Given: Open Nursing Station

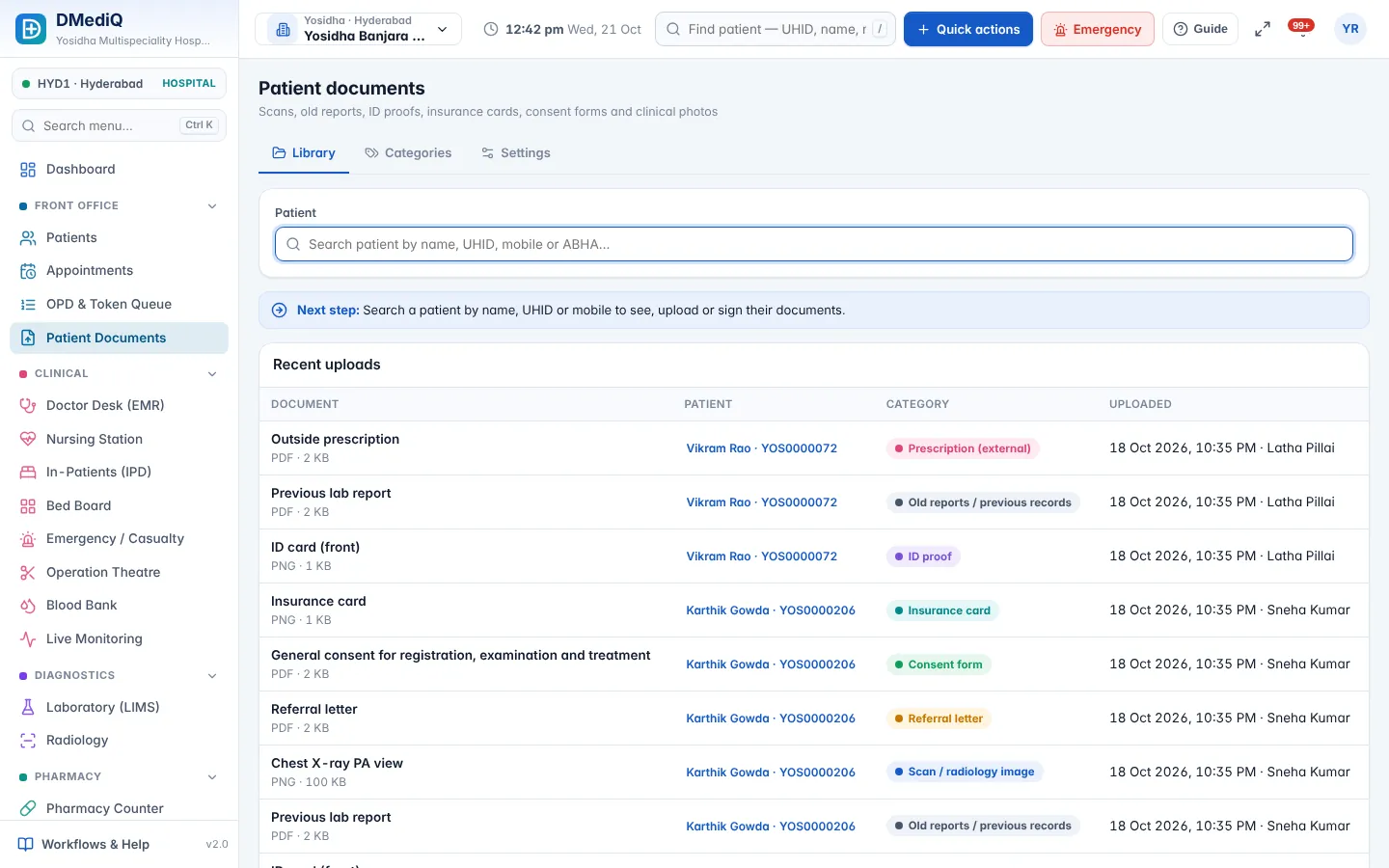Looking at the screenshot, I should pyautogui.click(x=119, y=439).
